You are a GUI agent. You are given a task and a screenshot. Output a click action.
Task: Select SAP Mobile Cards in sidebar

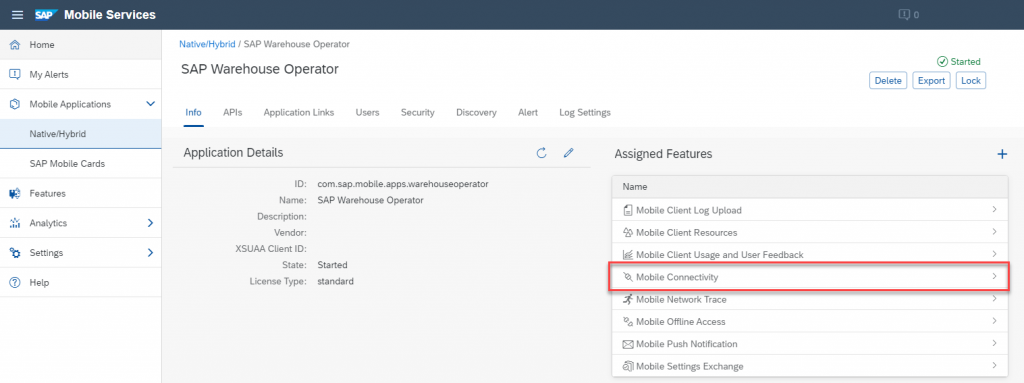point(67,163)
